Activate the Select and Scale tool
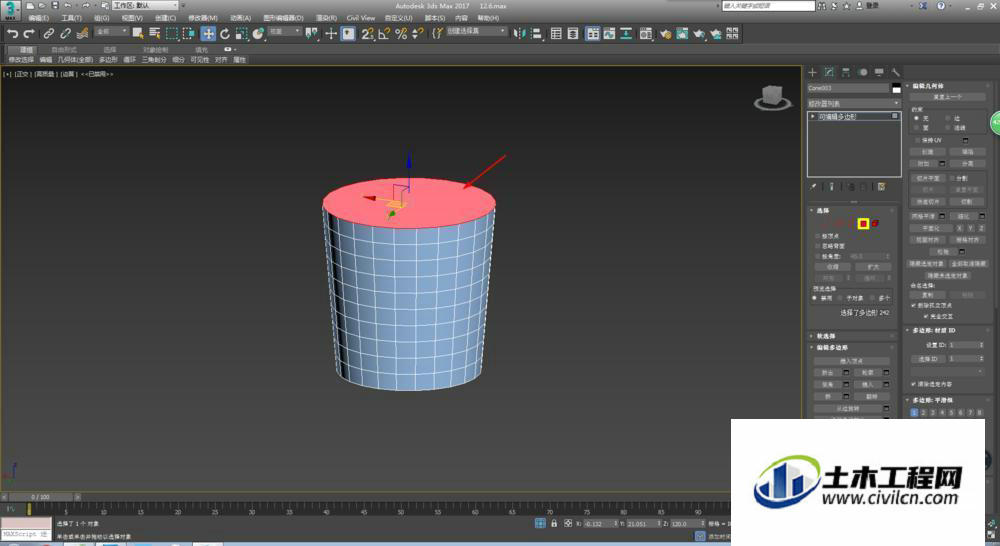Viewport: 1000px width, 546px height. coord(241,34)
